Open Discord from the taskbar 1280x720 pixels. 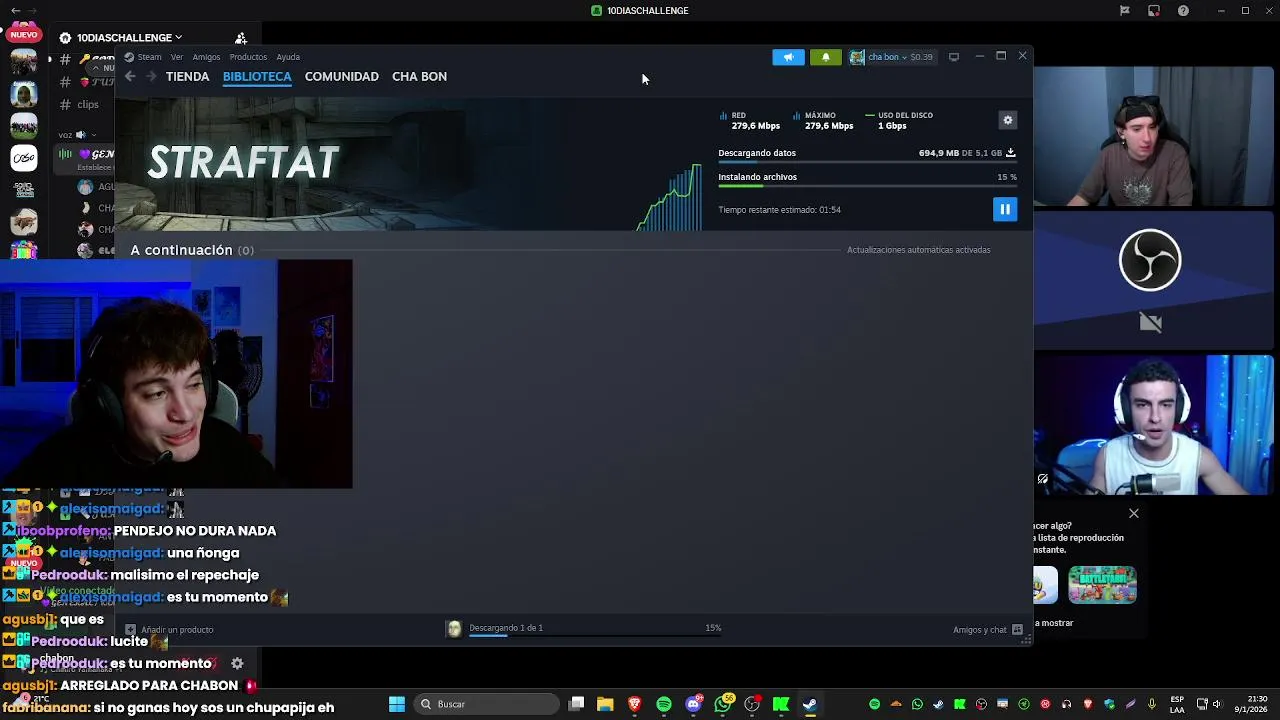point(693,704)
